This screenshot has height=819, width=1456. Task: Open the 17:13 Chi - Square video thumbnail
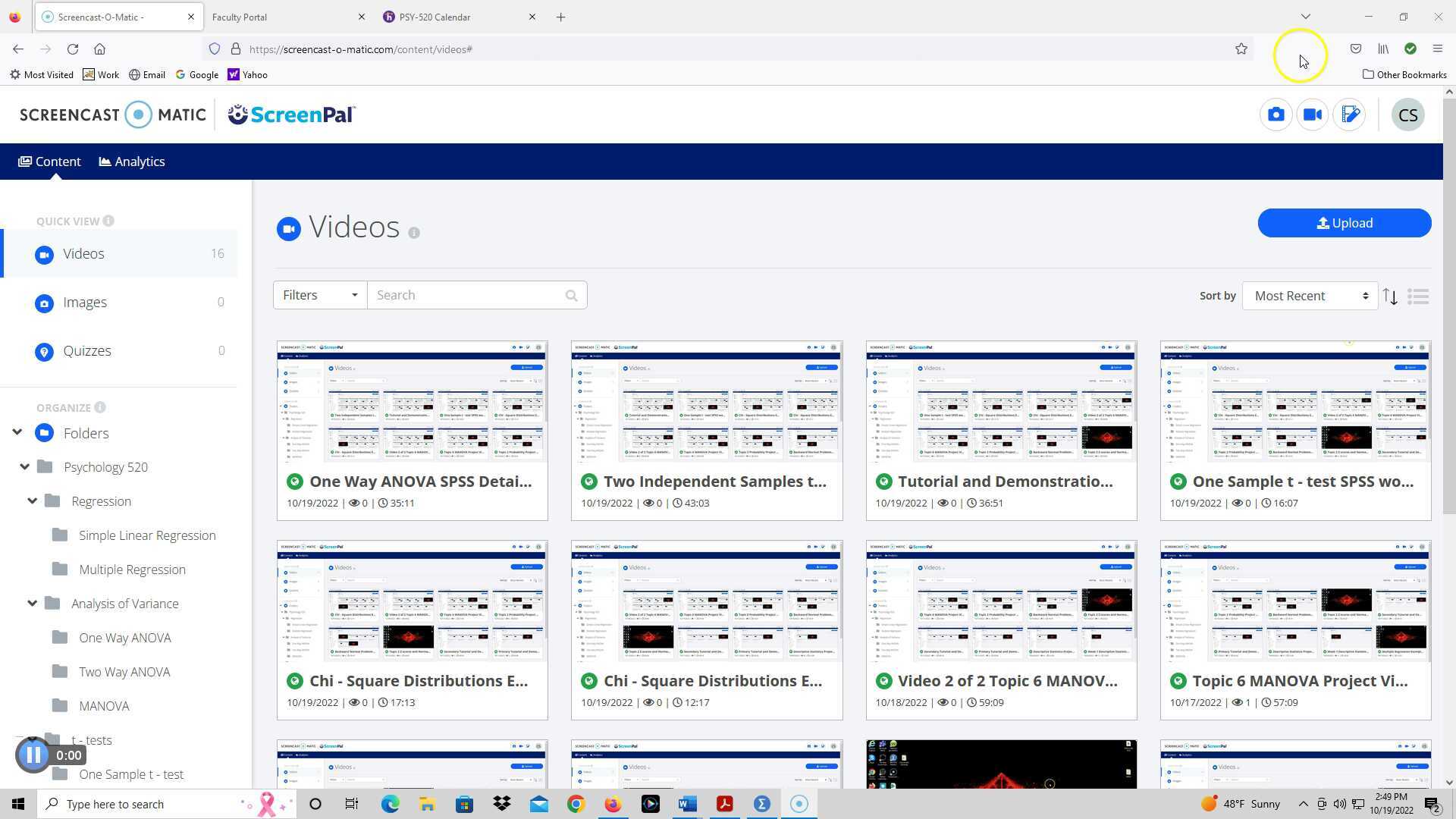pos(413,601)
